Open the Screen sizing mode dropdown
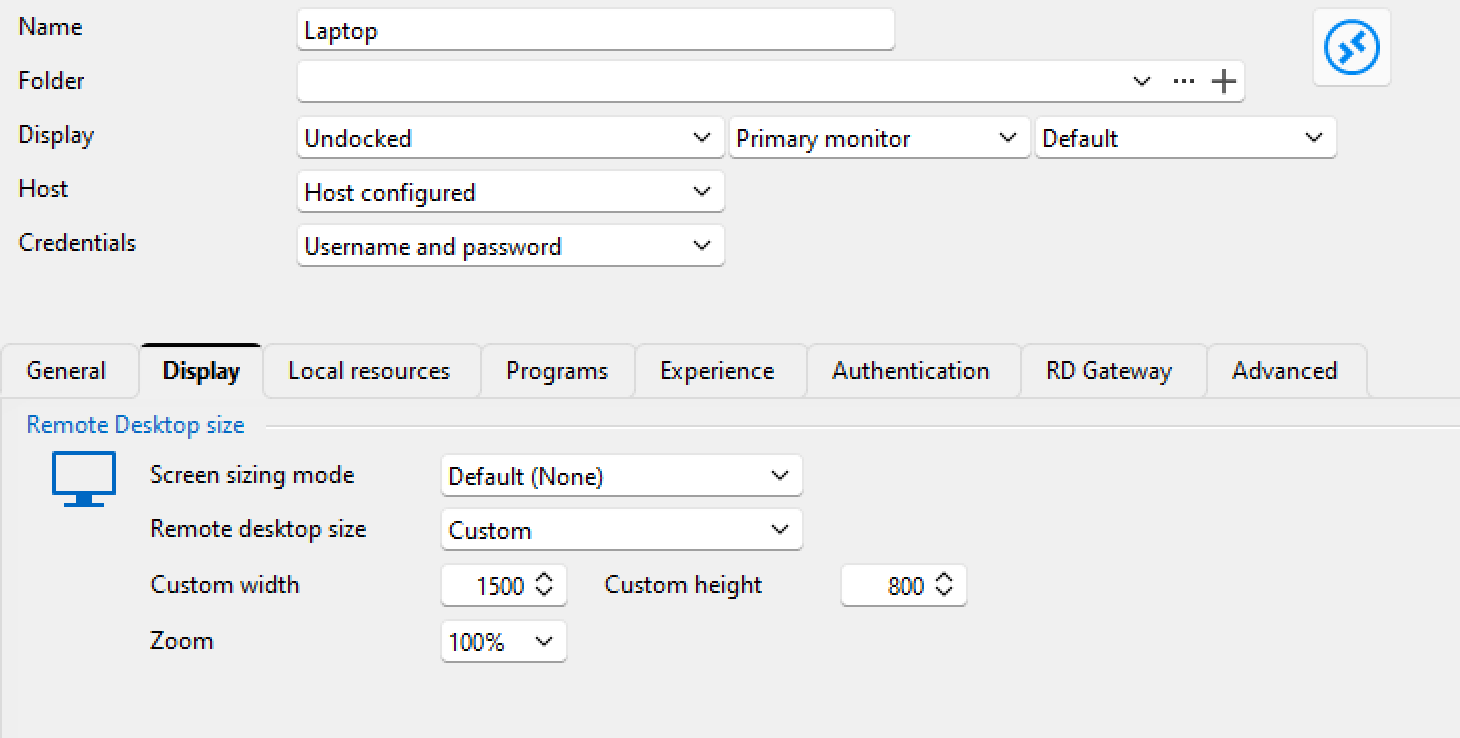This screenshot has height=738, width=1460. pos(622,476)
